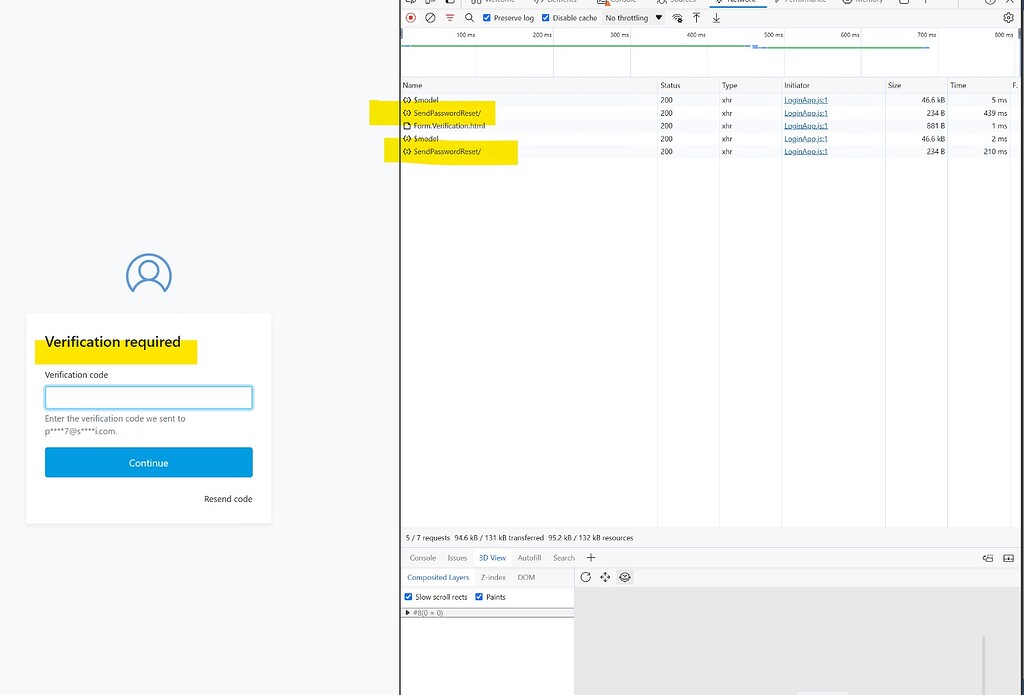This screenshot has height=695, width=1024.
Task: Focus the Verification code input field
Action: 148,398
